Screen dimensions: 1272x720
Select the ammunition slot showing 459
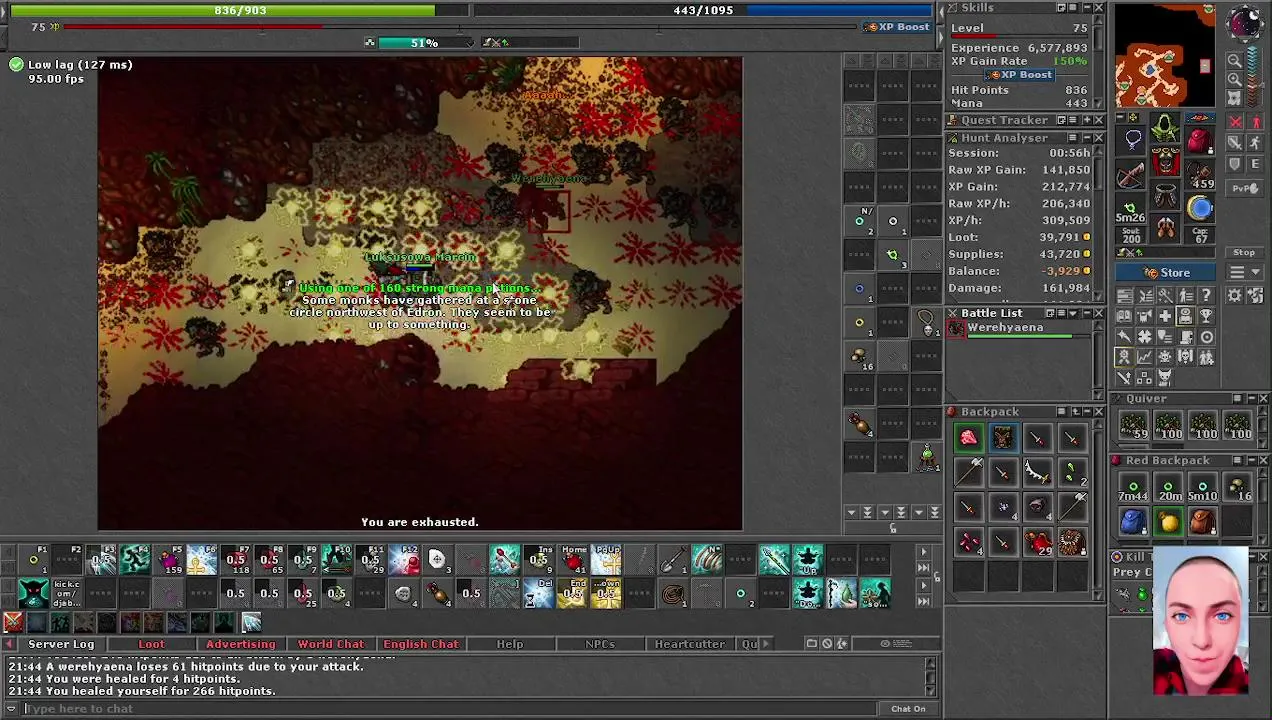1199,175
